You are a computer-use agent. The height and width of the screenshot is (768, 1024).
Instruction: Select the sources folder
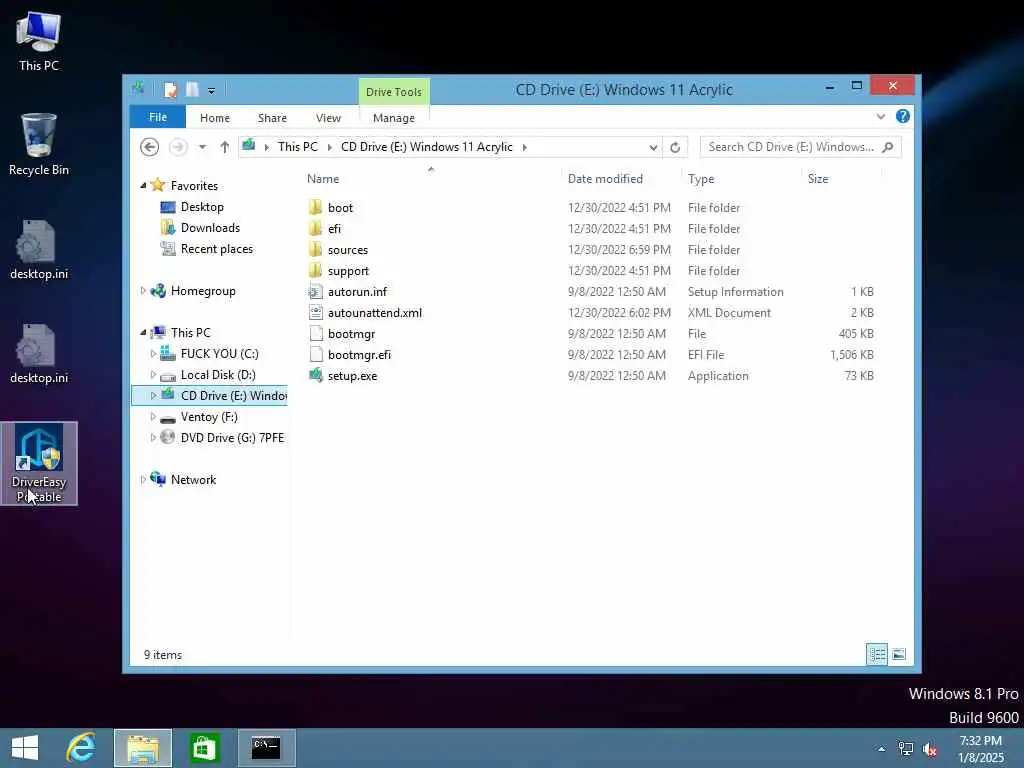point(348,249)
